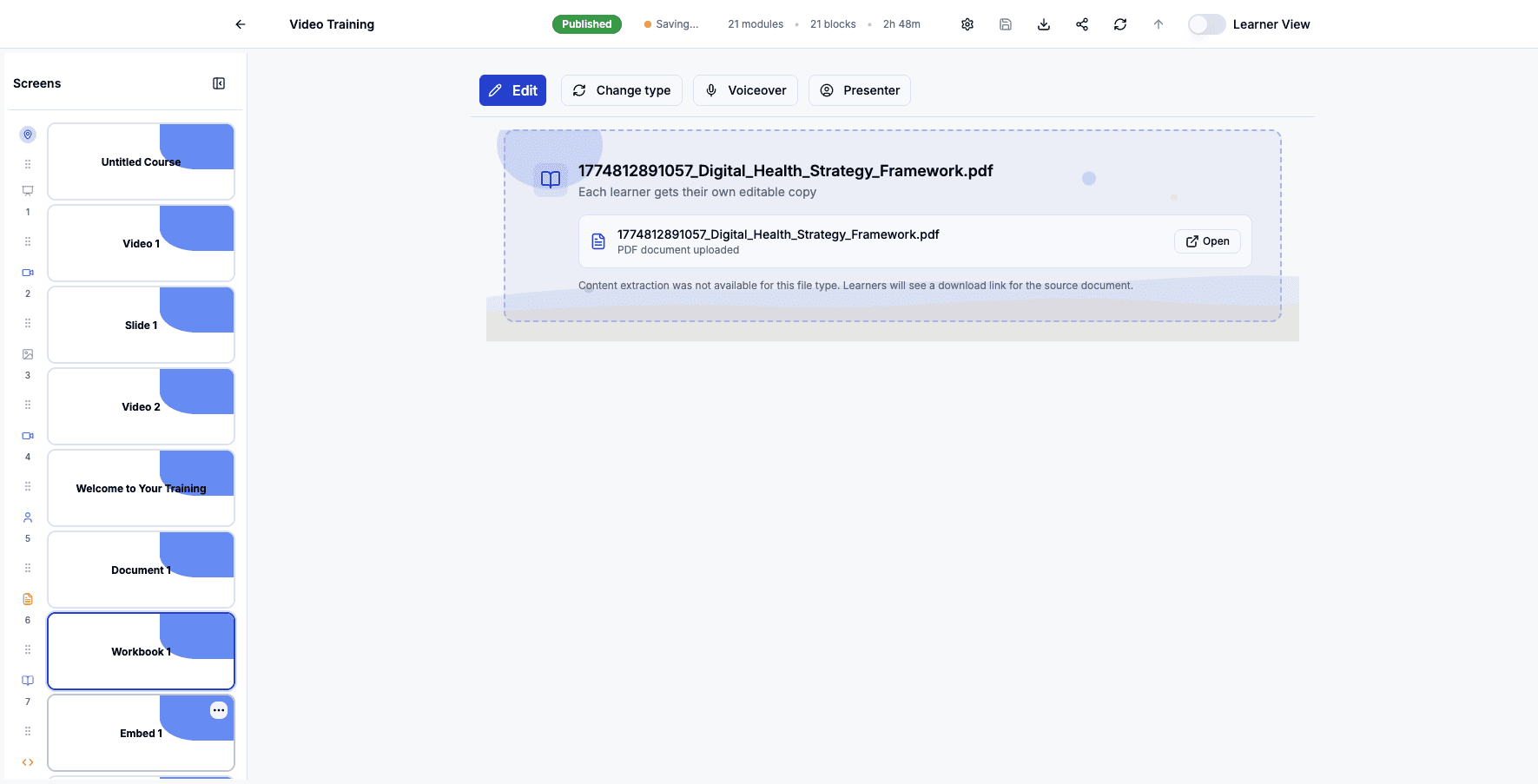Open the options menu on Embed 1 thumbnail
Image resolution: width=1538 pixels, height=784 pixels.
[218, 710]
